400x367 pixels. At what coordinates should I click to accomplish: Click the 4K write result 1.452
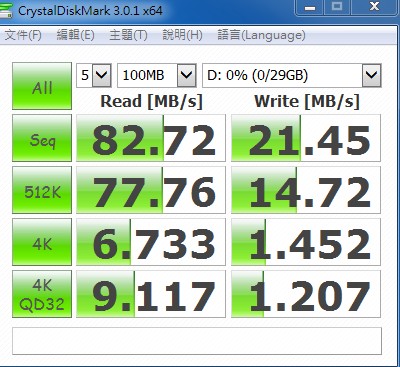(306, 242)
